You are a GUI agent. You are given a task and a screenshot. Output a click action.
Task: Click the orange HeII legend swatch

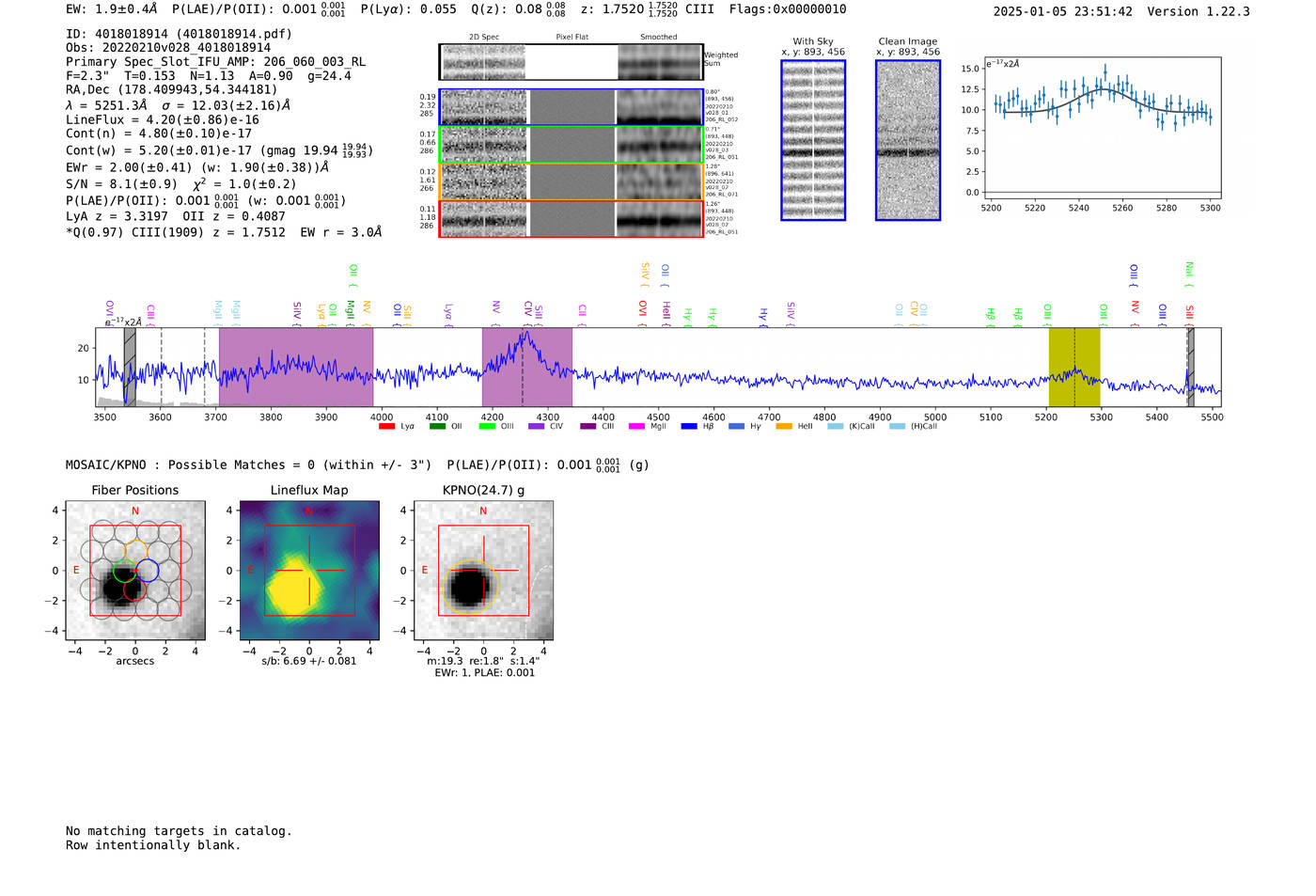pyautogui.click(x=784, y=426)
